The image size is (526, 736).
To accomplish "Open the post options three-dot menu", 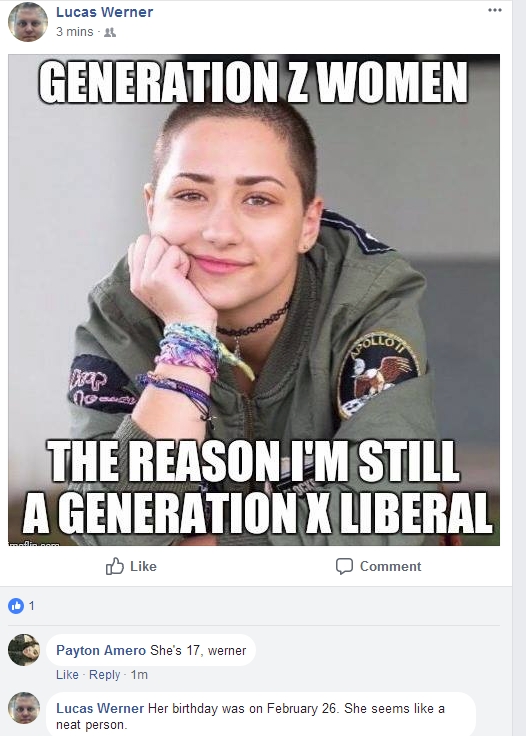I will click(495, 10).
